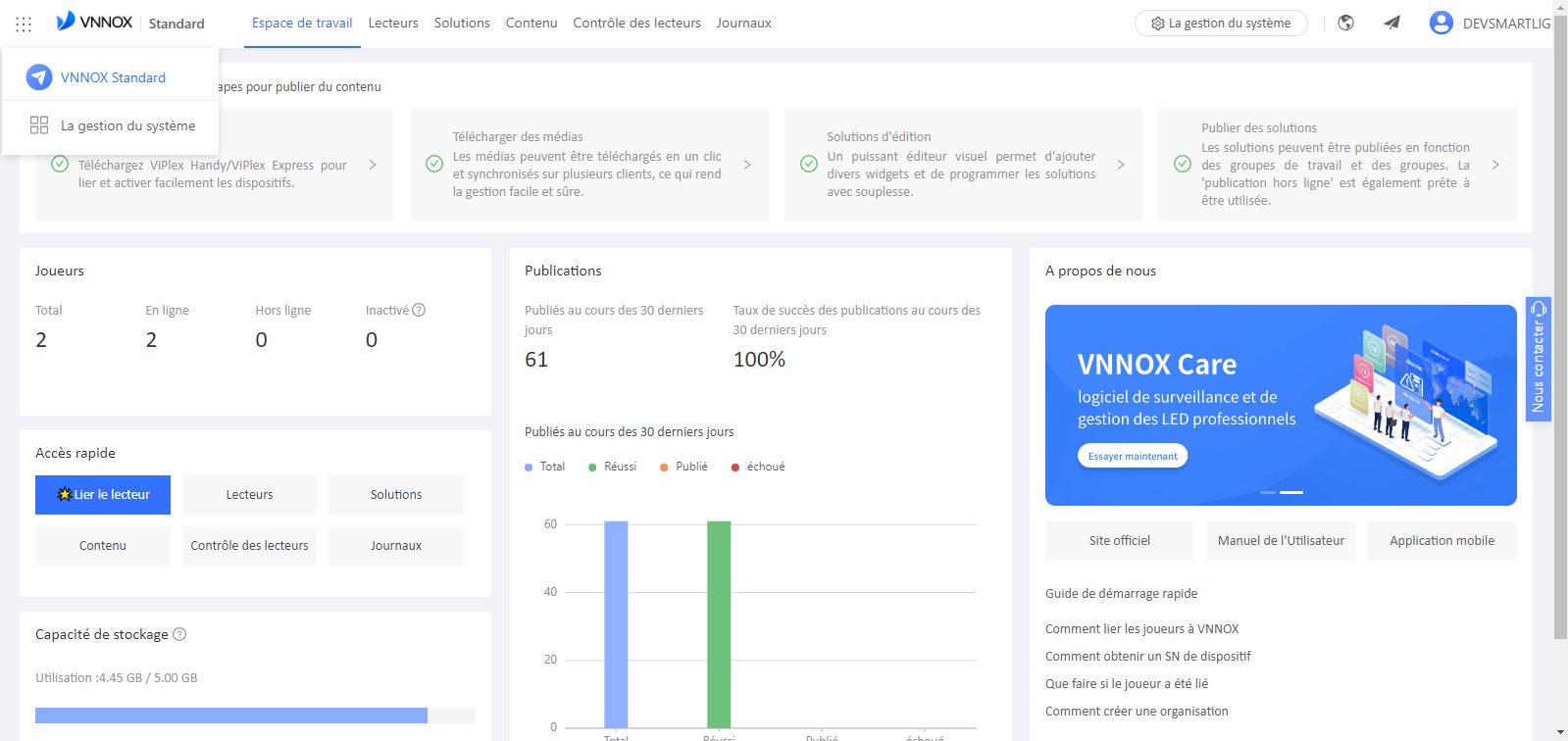Click the Solutions quick access button
The height and width of the screenshot is (741, 1568).
pos(396,495)
